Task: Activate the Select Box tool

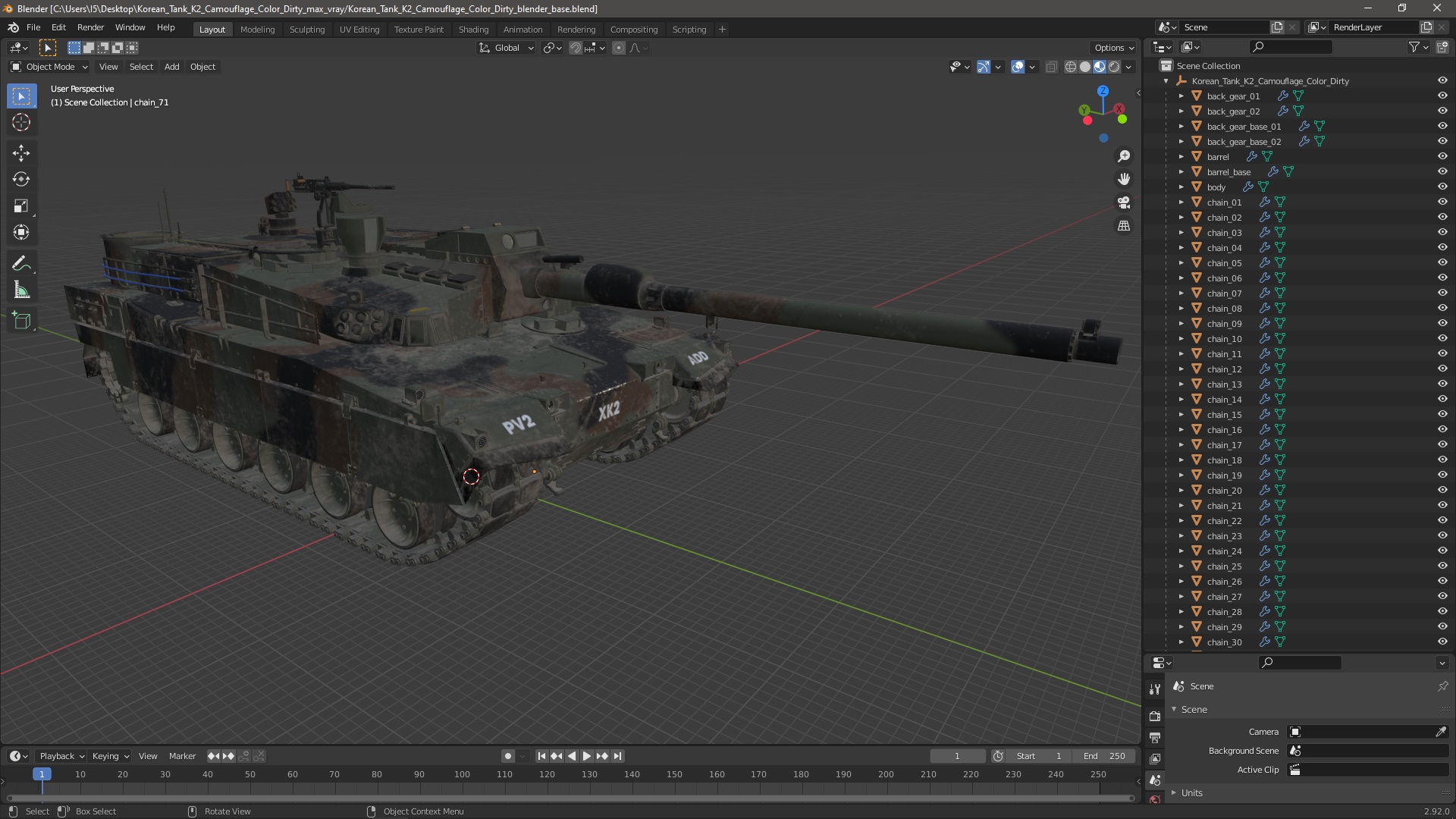Action: click(21, 96)
